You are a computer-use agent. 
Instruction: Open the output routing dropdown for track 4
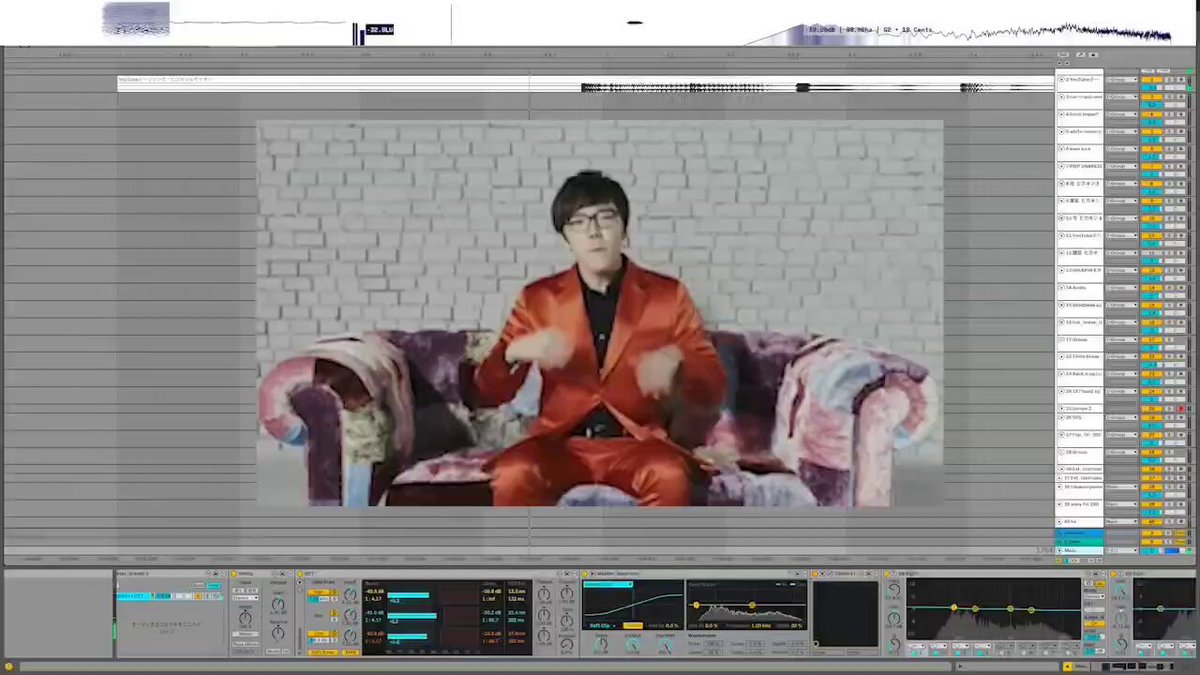[x=1121, y=114]
